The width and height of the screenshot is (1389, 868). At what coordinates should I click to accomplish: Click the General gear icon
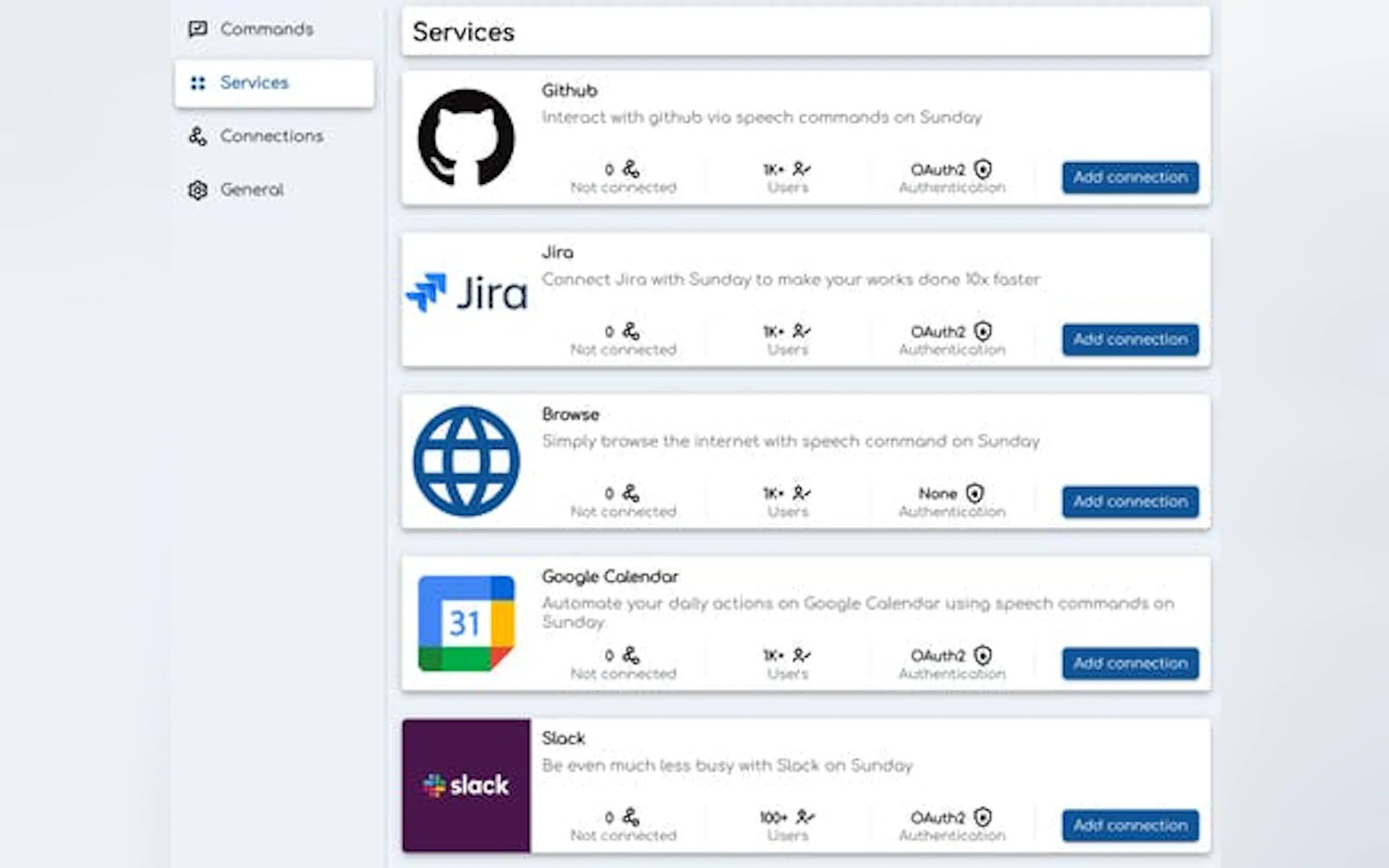[197, 190]
